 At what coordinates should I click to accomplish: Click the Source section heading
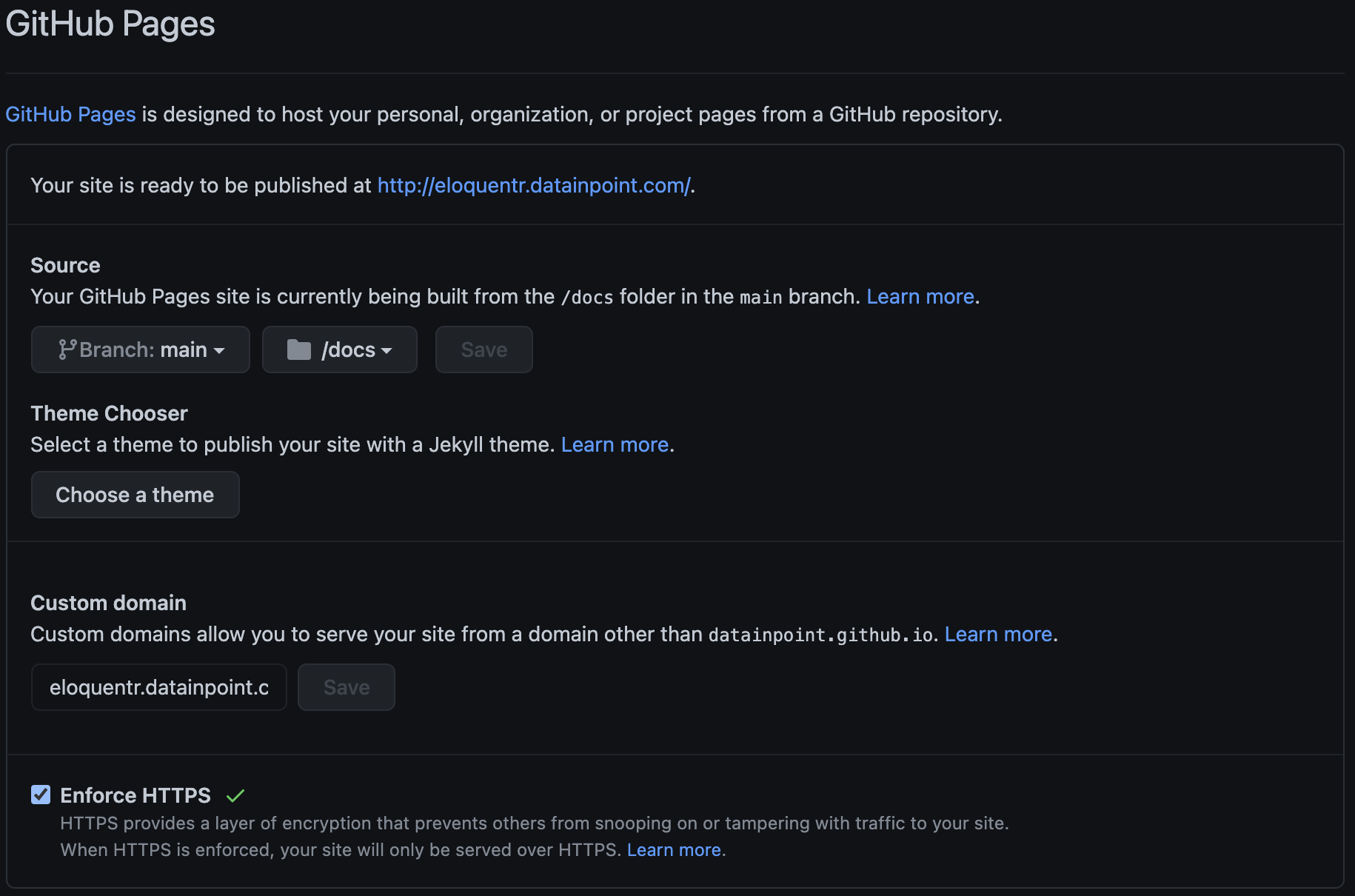point(65,265)
